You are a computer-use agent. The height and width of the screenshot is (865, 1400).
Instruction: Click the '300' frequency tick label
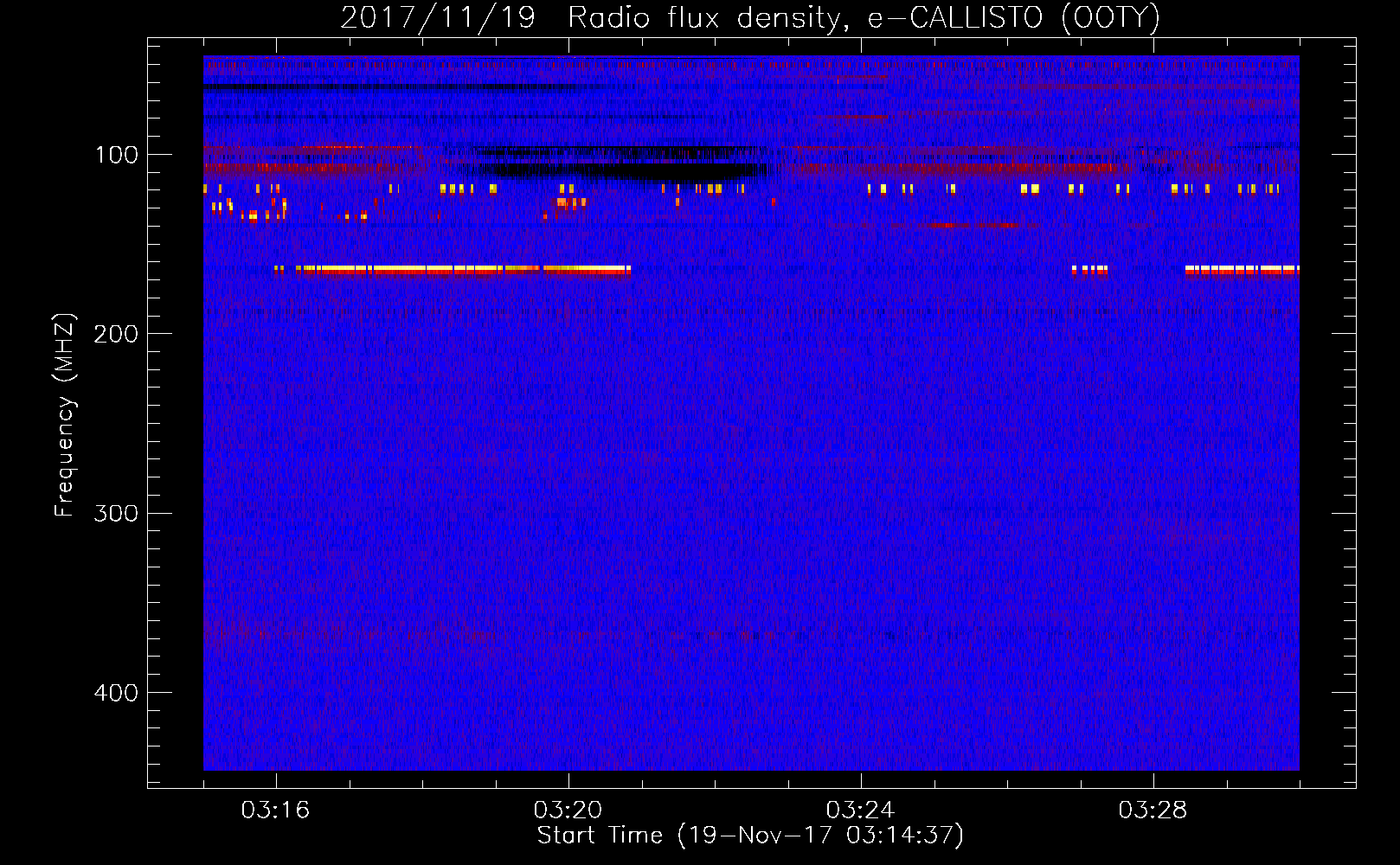(116, 513)
